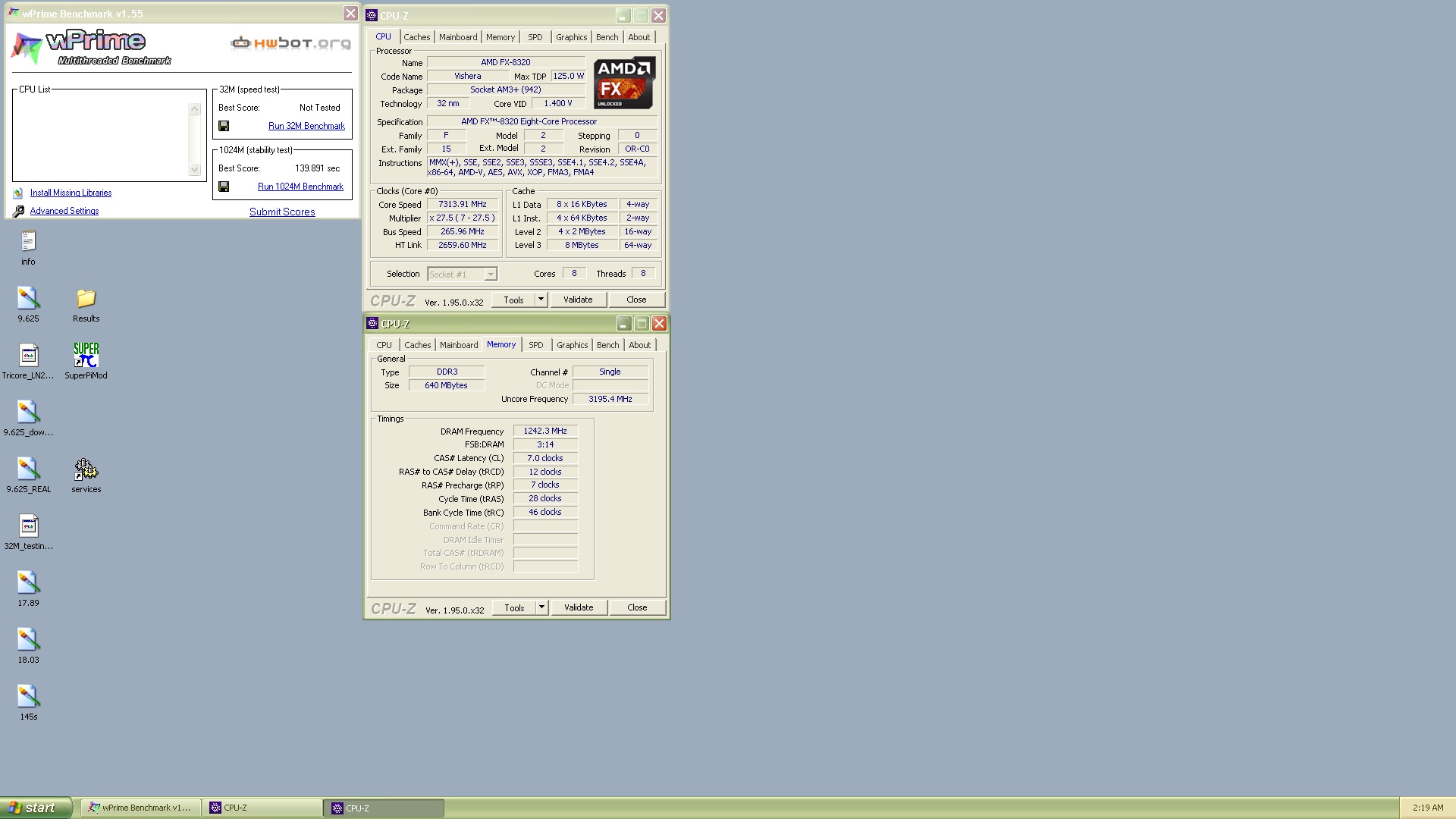The width and height of the screenshot is (1456, 819).
Task: Click Validate button in lower CPU-Z
Action: pos(579,607)
